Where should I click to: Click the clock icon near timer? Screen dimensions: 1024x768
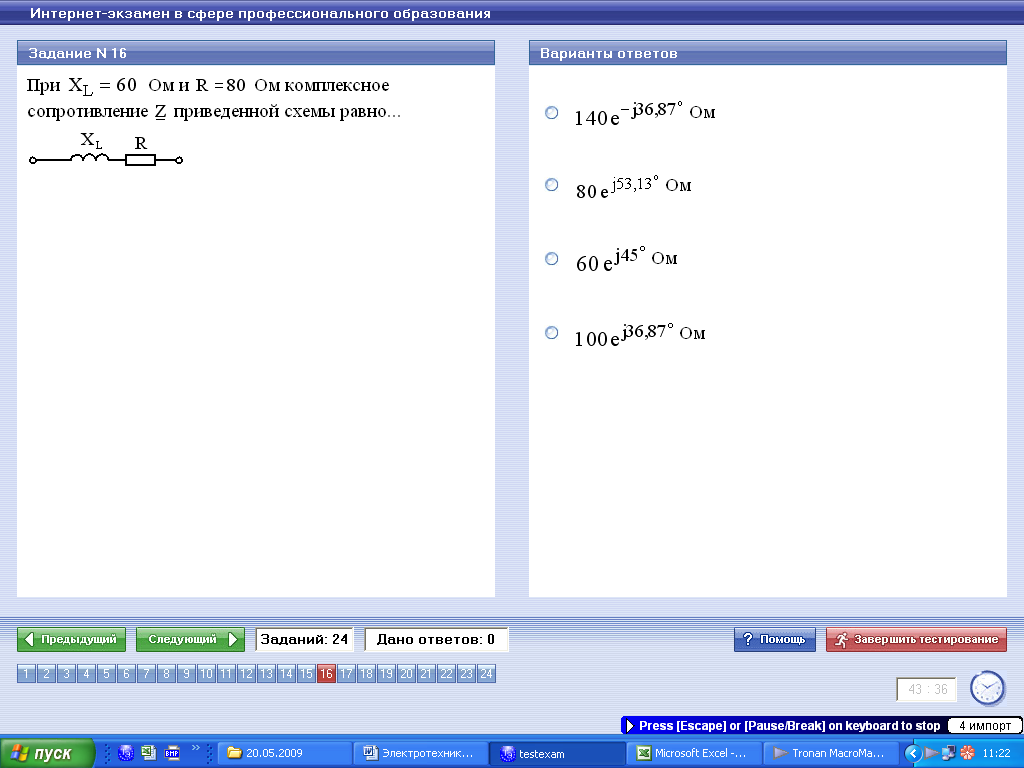(x=987, y=688)
